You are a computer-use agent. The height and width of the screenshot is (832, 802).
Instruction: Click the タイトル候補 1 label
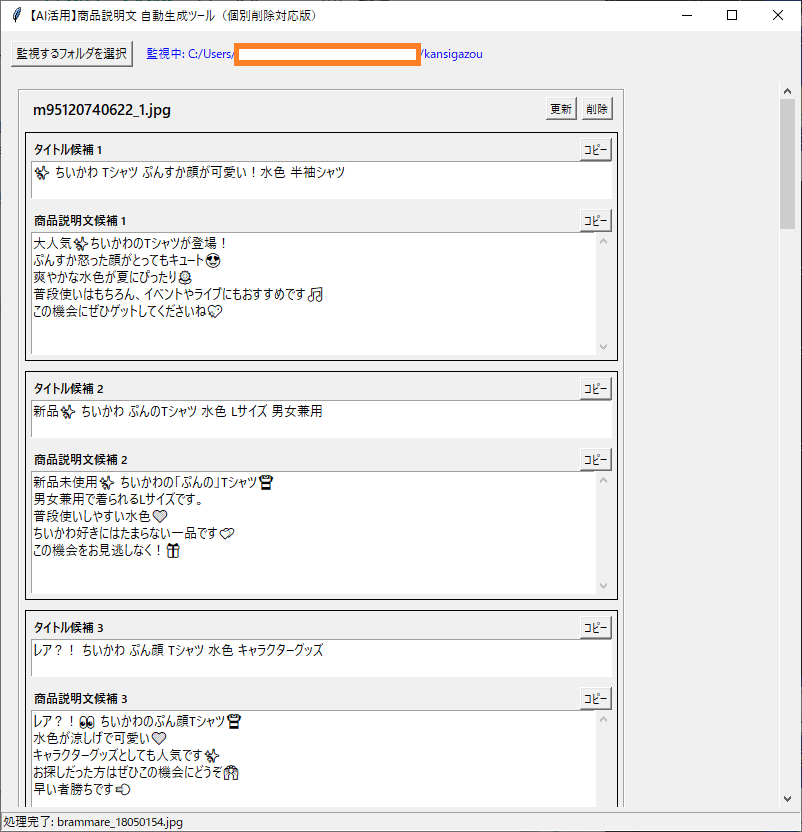coord(68,150)
